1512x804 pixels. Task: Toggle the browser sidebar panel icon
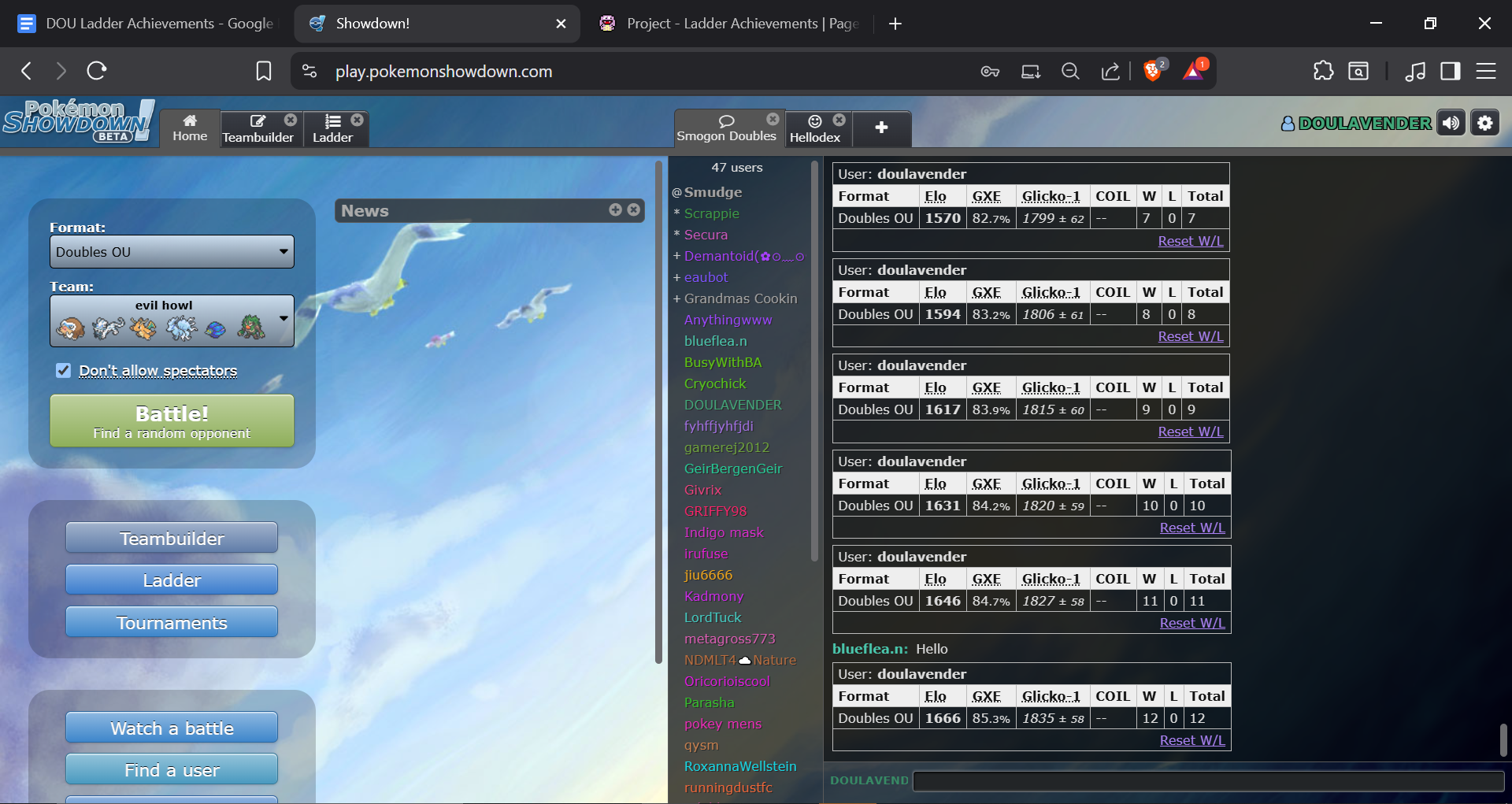1451,71
